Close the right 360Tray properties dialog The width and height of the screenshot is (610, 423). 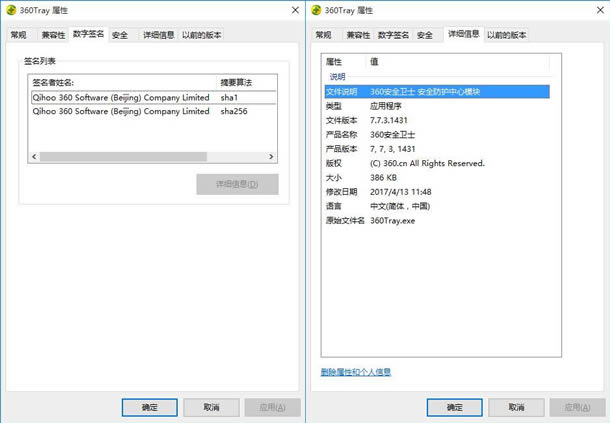click(x=598, y=10)
